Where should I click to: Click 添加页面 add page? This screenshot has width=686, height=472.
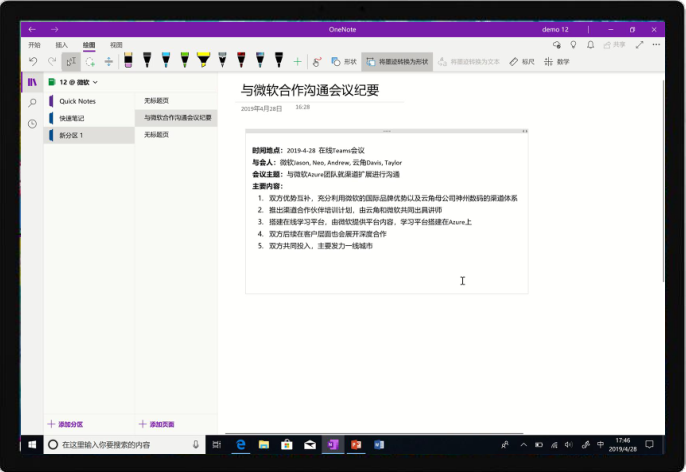(x=157, y=424)
